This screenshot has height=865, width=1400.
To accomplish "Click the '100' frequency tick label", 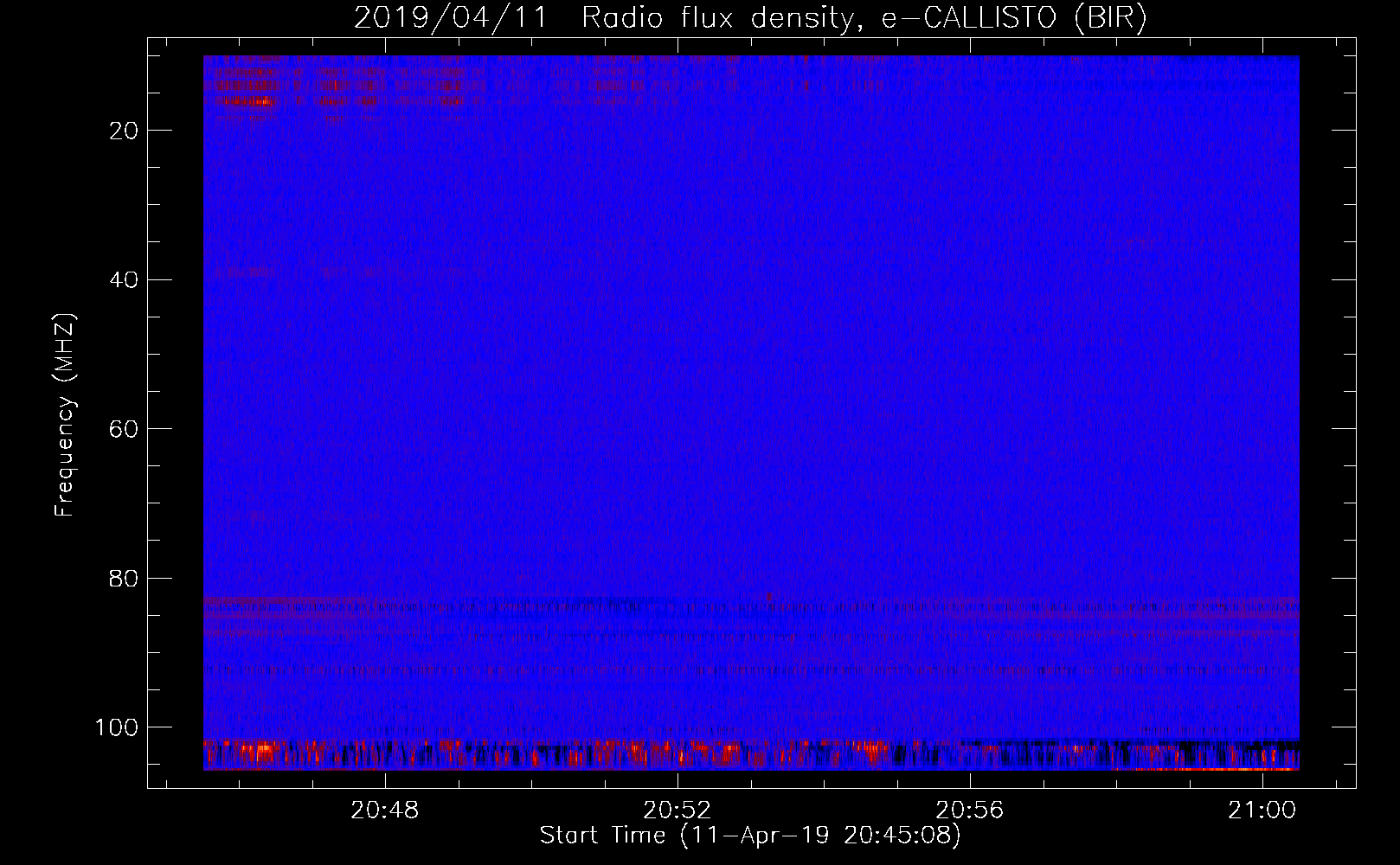I will tap(117, 727).
